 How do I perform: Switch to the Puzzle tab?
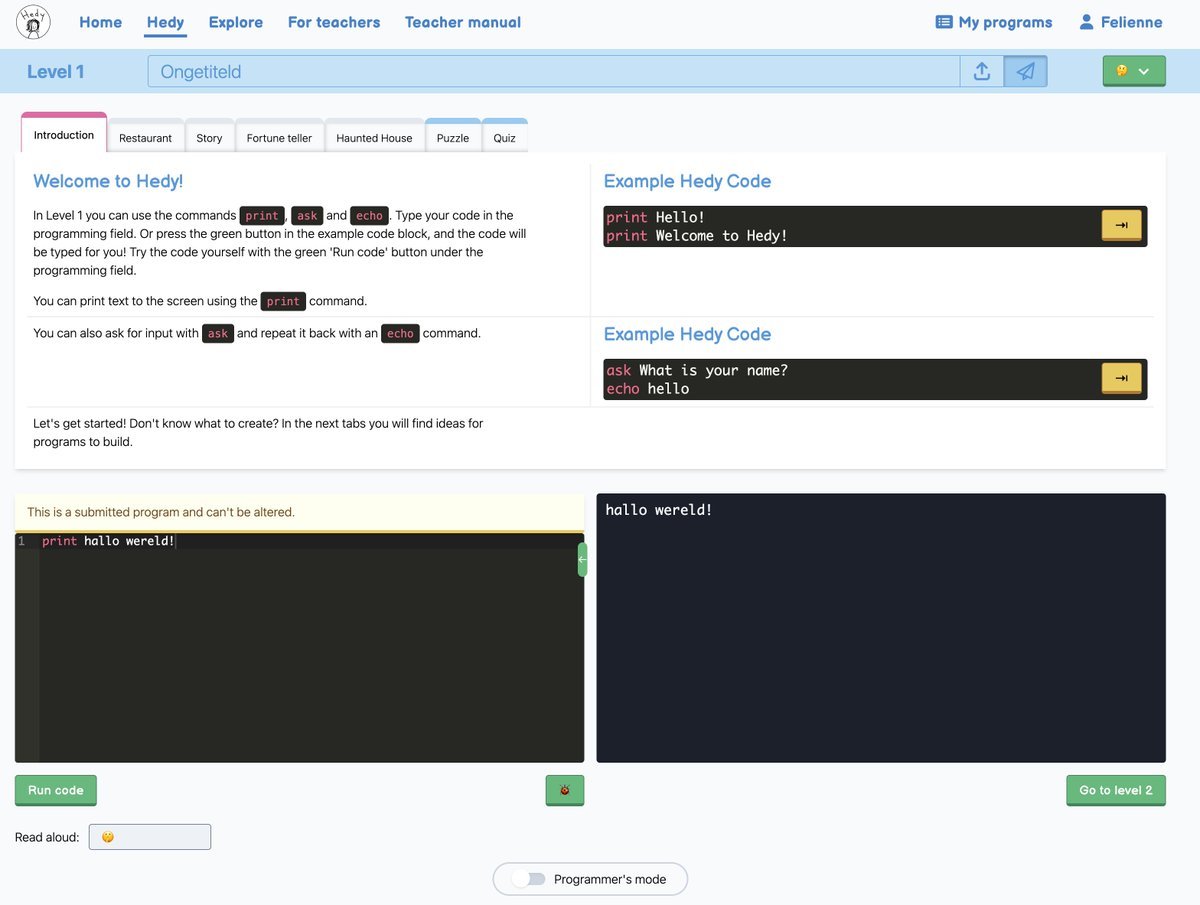453,138
